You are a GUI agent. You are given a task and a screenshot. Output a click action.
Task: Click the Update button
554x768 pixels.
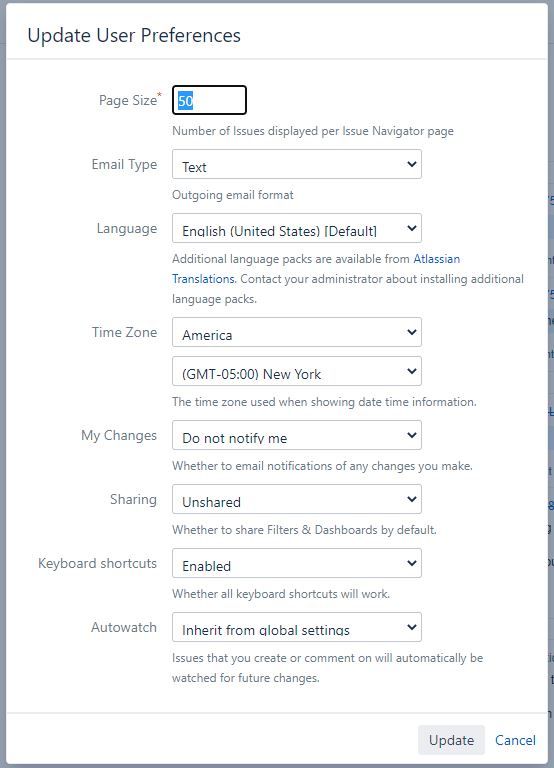pyautogui.click(x=451, y=740)
